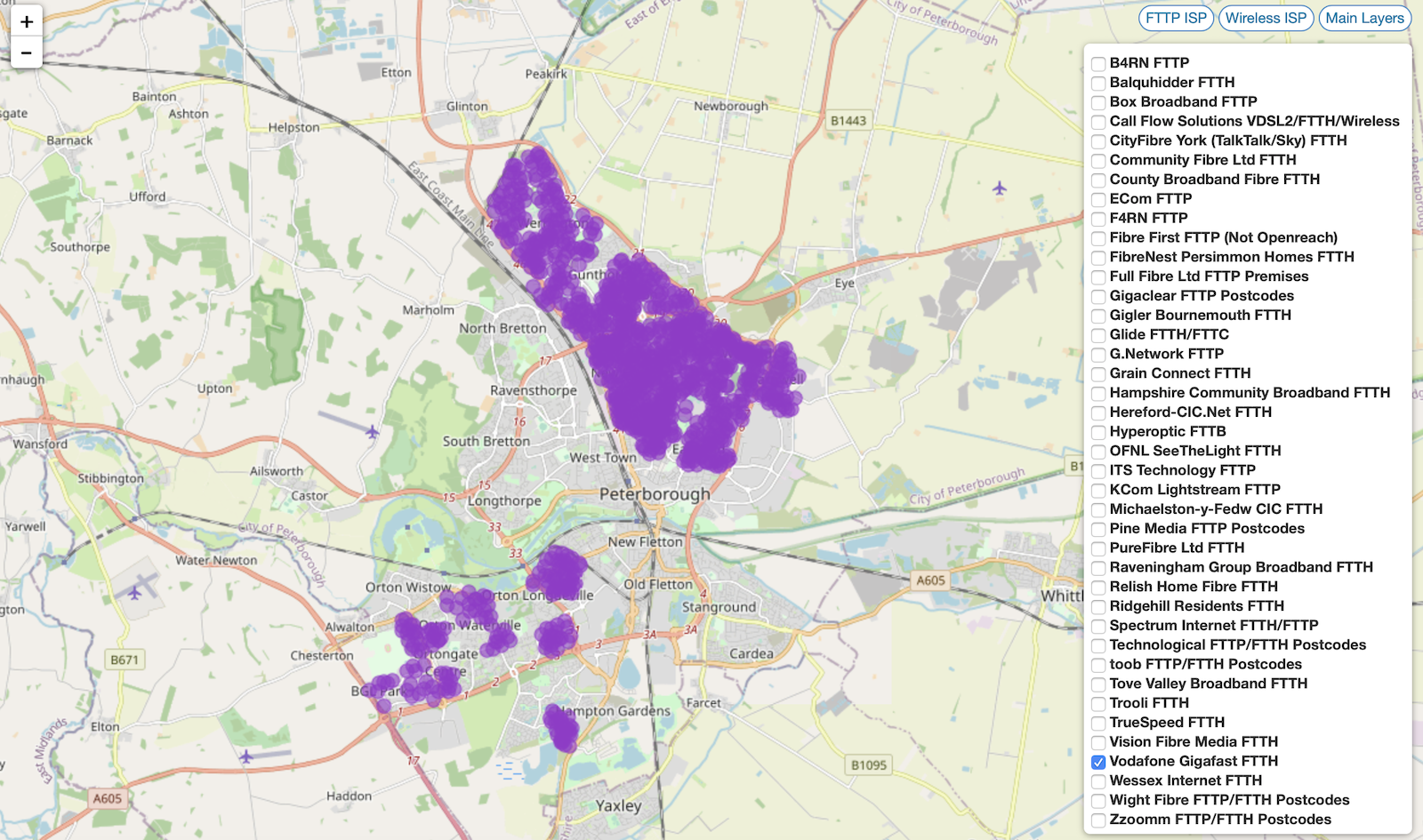Enable the B4RN FTTP layer
The image size is (1423, 840).
(x=1098, y=64)
